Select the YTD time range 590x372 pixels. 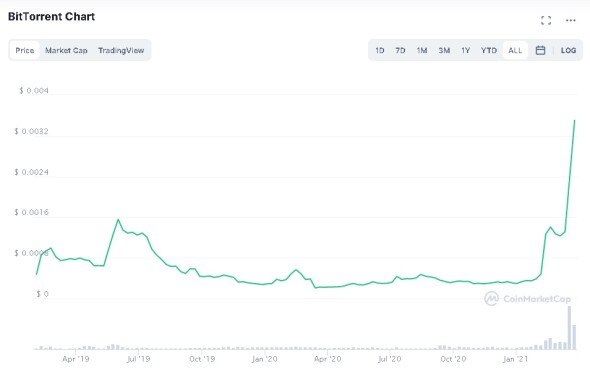[x=489, y=50]
